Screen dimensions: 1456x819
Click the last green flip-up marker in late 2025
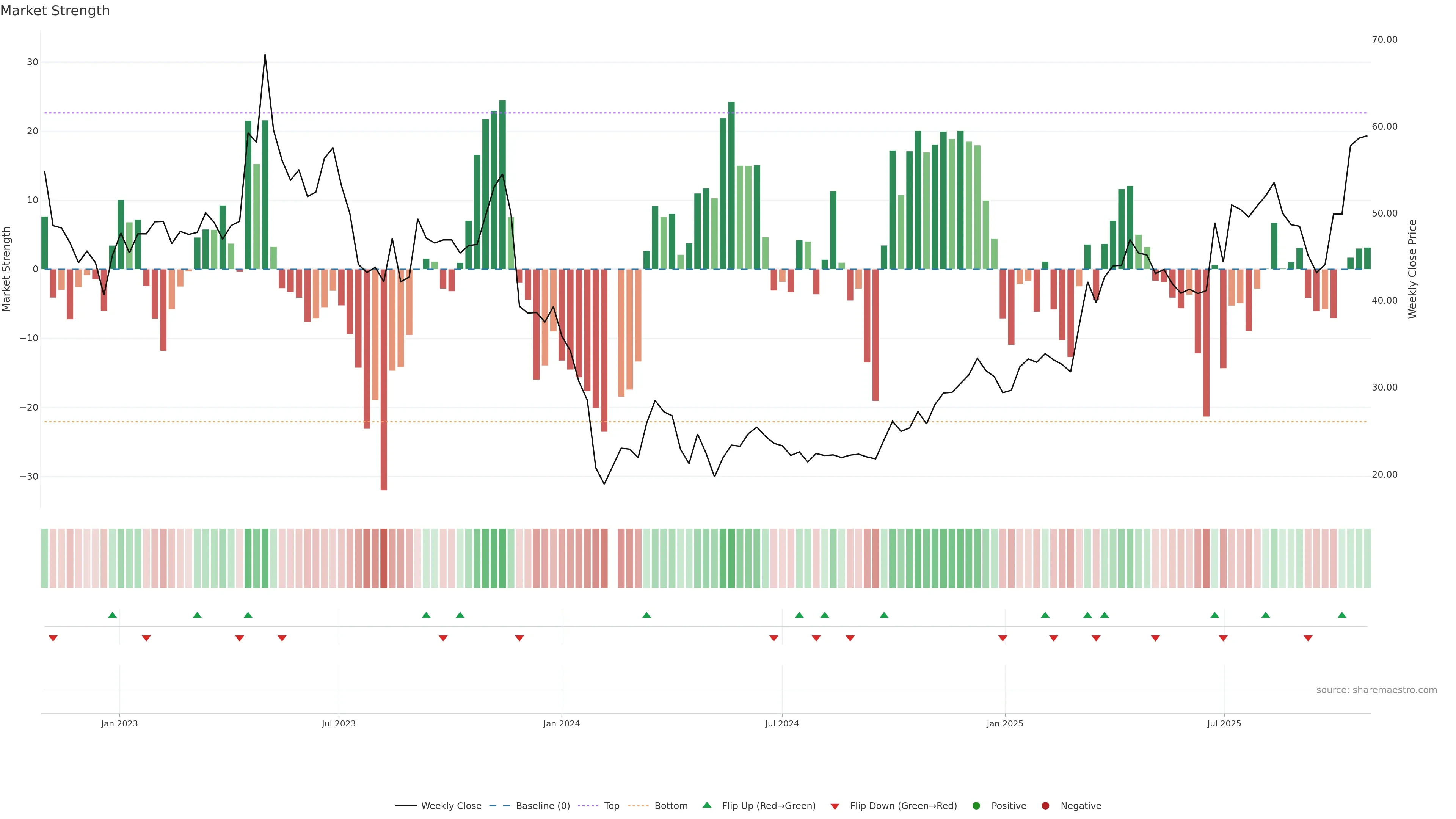pos(1342,615)
